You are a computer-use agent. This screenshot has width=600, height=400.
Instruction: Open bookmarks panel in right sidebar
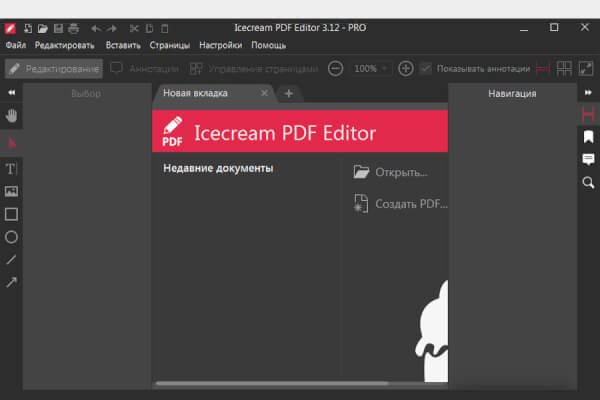(x=589, y=137)
